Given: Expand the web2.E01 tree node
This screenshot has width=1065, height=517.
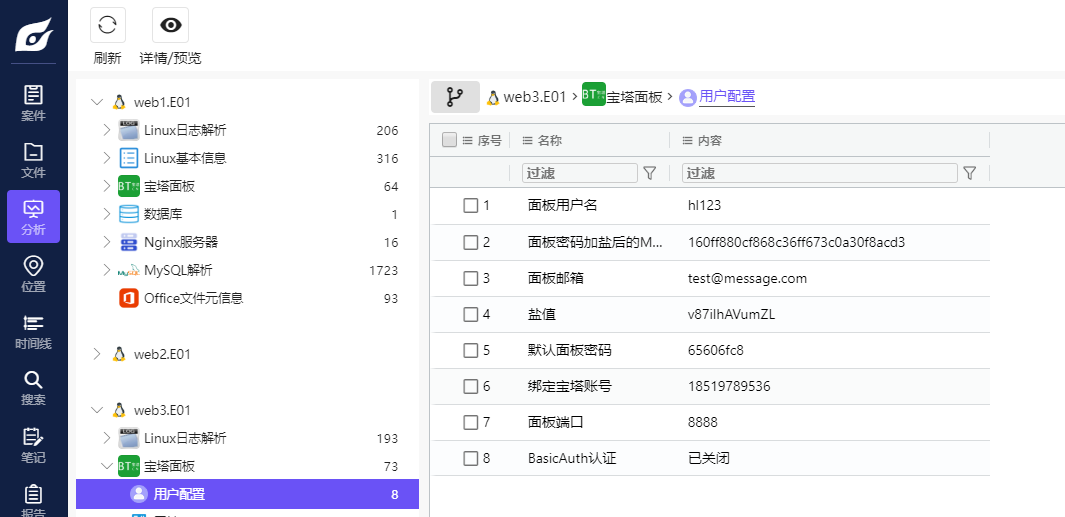Looking at the screenshot, I should pyautogui.click(x=97, y=354).
